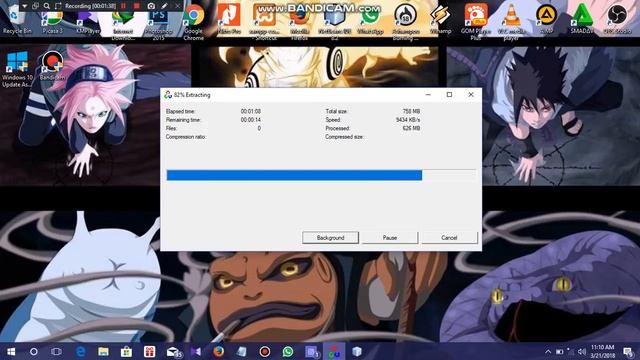Screen dimensions: 640x360
Task: Open the Windows Start menu
Action: (x=11, y=351)
